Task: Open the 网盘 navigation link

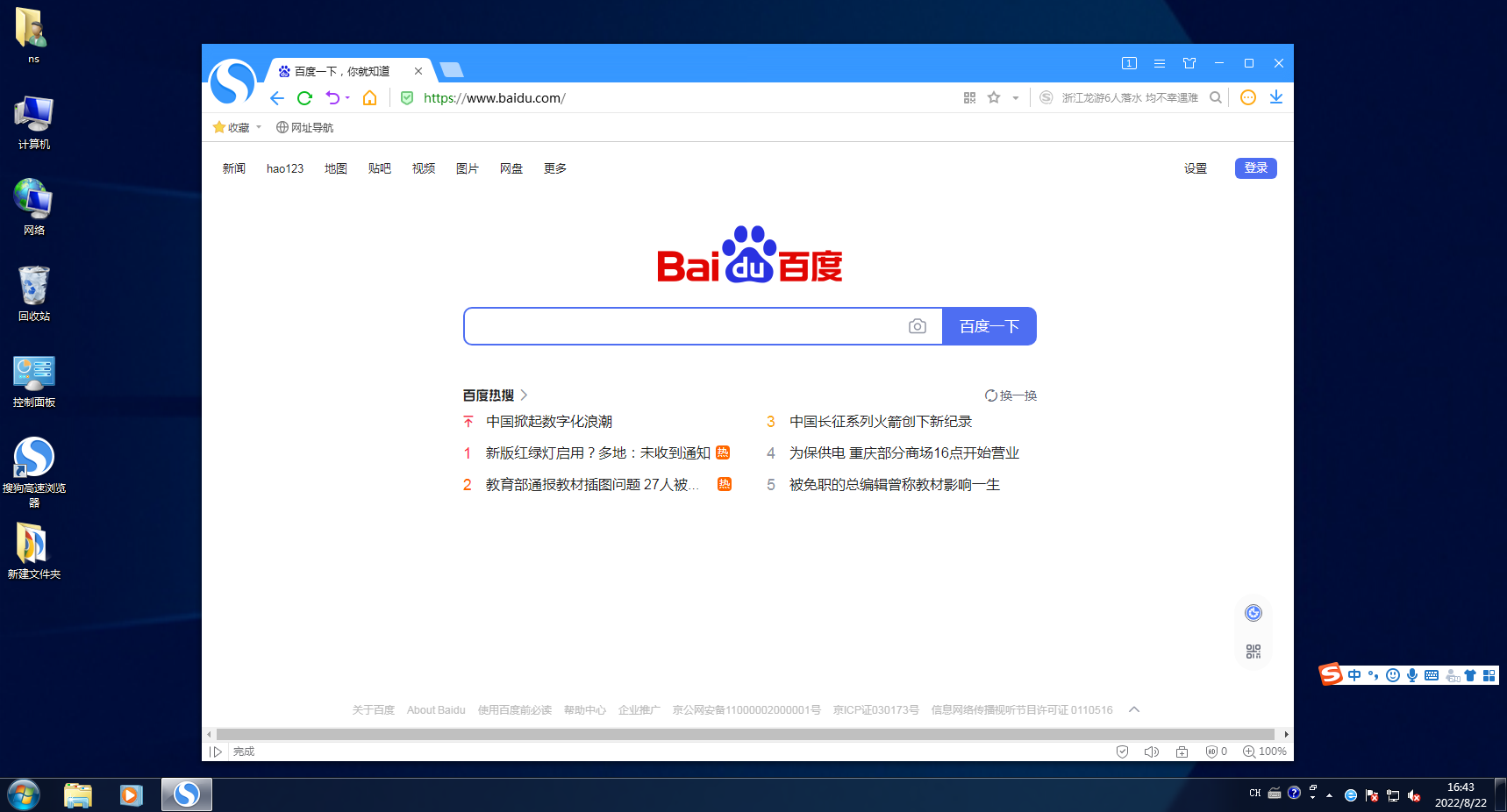Action: [x=511, y=168]
